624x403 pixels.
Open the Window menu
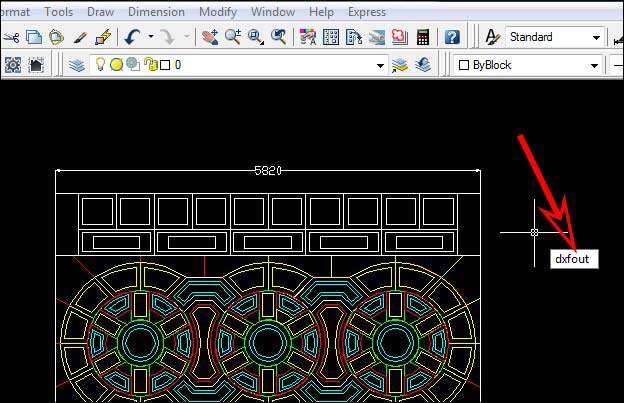[x=273, y=12]
